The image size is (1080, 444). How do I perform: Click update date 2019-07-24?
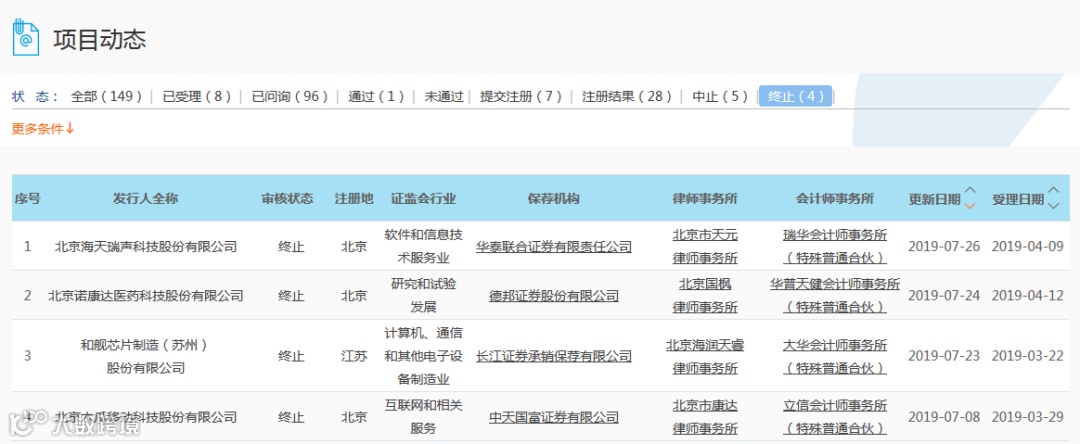[944, 296]
